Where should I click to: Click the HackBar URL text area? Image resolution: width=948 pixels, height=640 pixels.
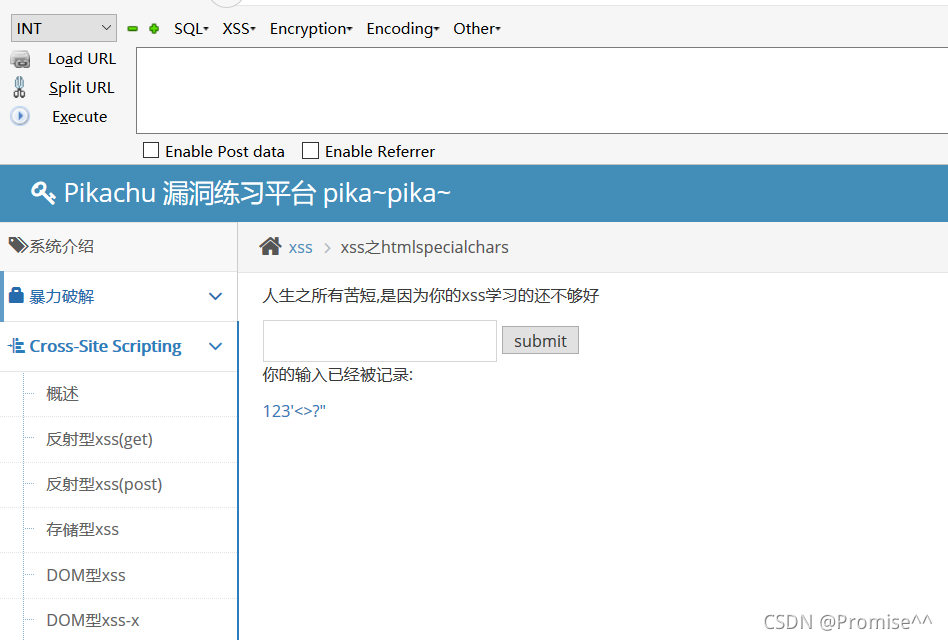[542, 90]
